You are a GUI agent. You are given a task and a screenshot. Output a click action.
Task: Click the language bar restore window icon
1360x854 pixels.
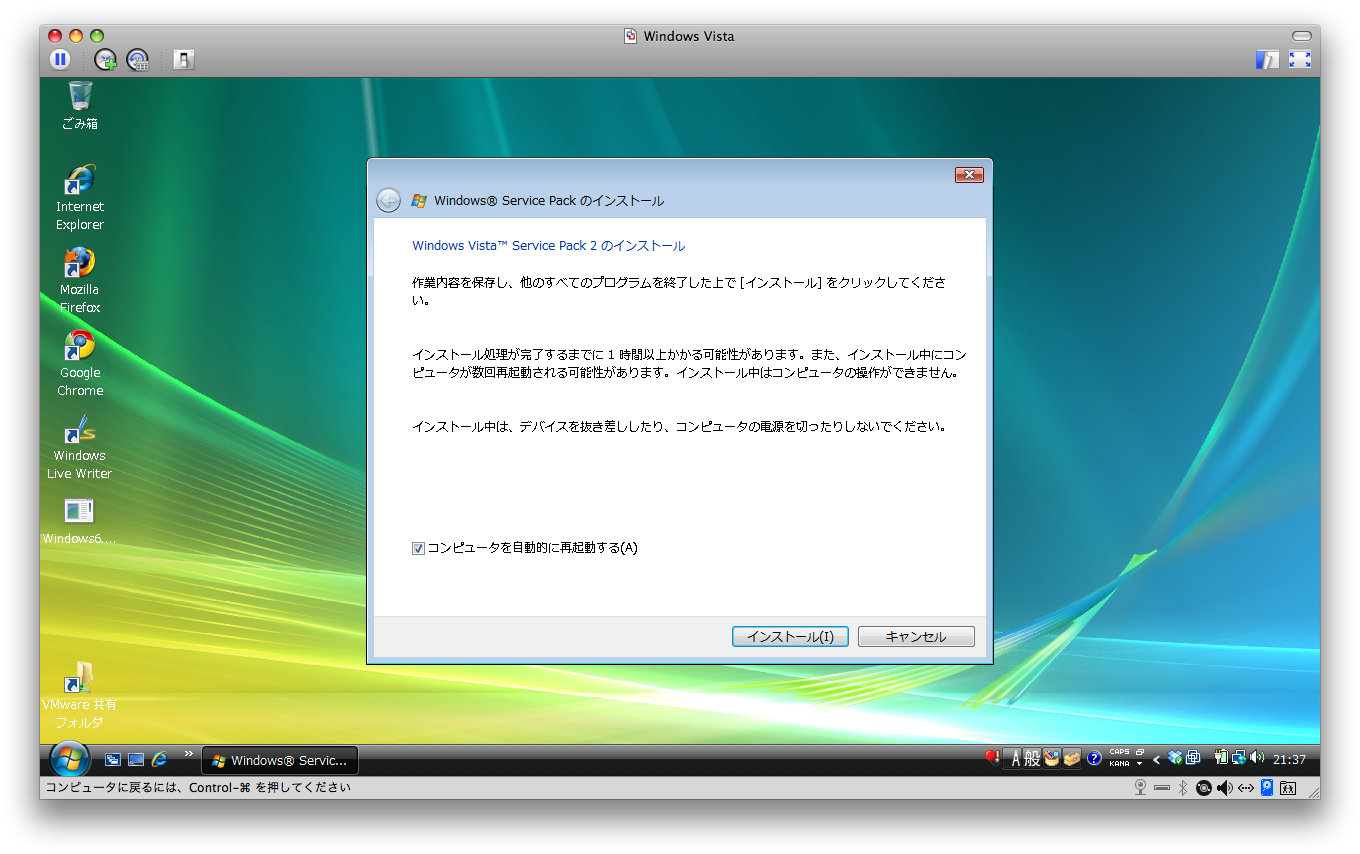(x=1140, y=752)
